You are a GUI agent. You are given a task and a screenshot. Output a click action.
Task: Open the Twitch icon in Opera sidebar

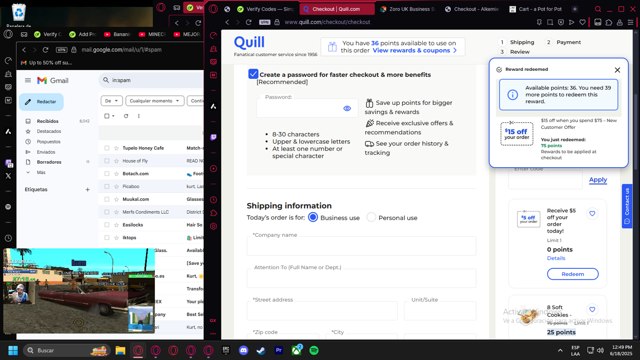pos(213,137)
